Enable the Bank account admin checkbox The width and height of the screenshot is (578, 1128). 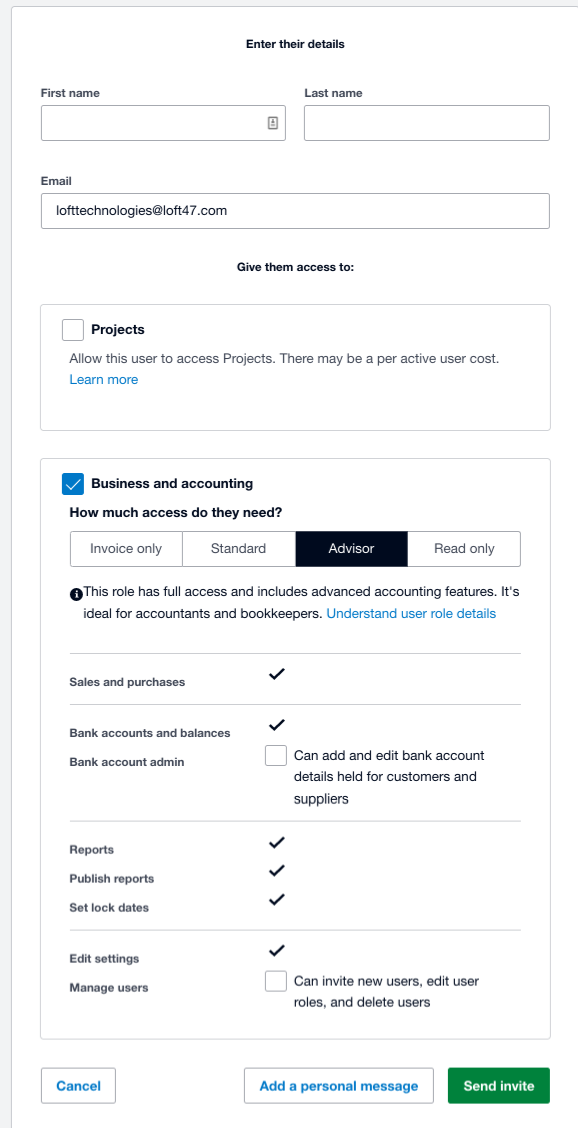276,756
